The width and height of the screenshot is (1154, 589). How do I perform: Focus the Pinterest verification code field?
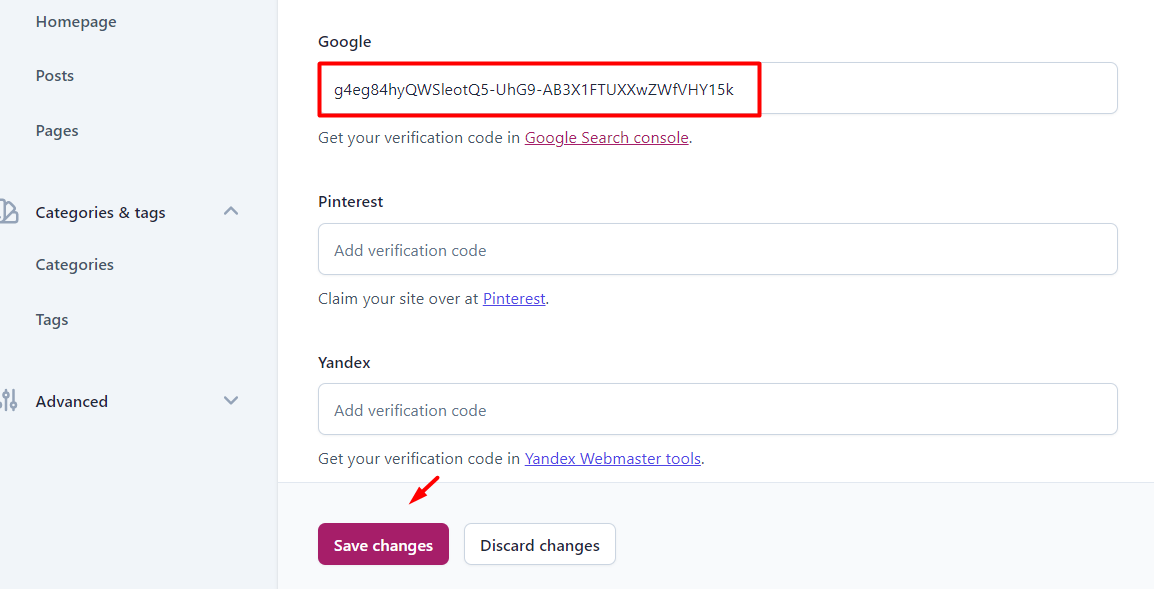(718, 250)
